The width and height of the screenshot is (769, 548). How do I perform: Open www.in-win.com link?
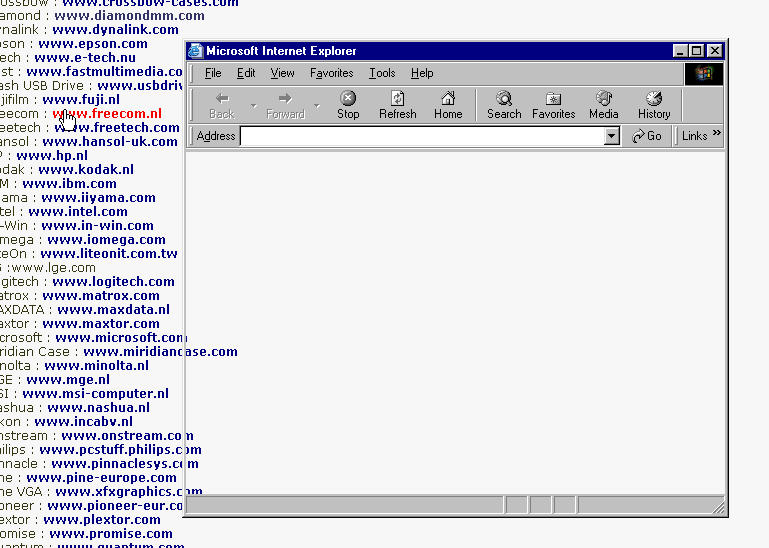click(97, 226)
